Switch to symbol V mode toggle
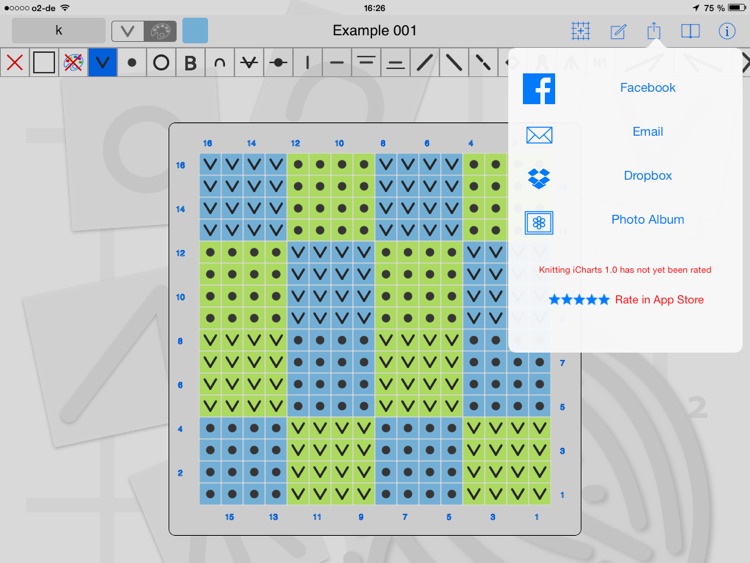 click(128, 32)
